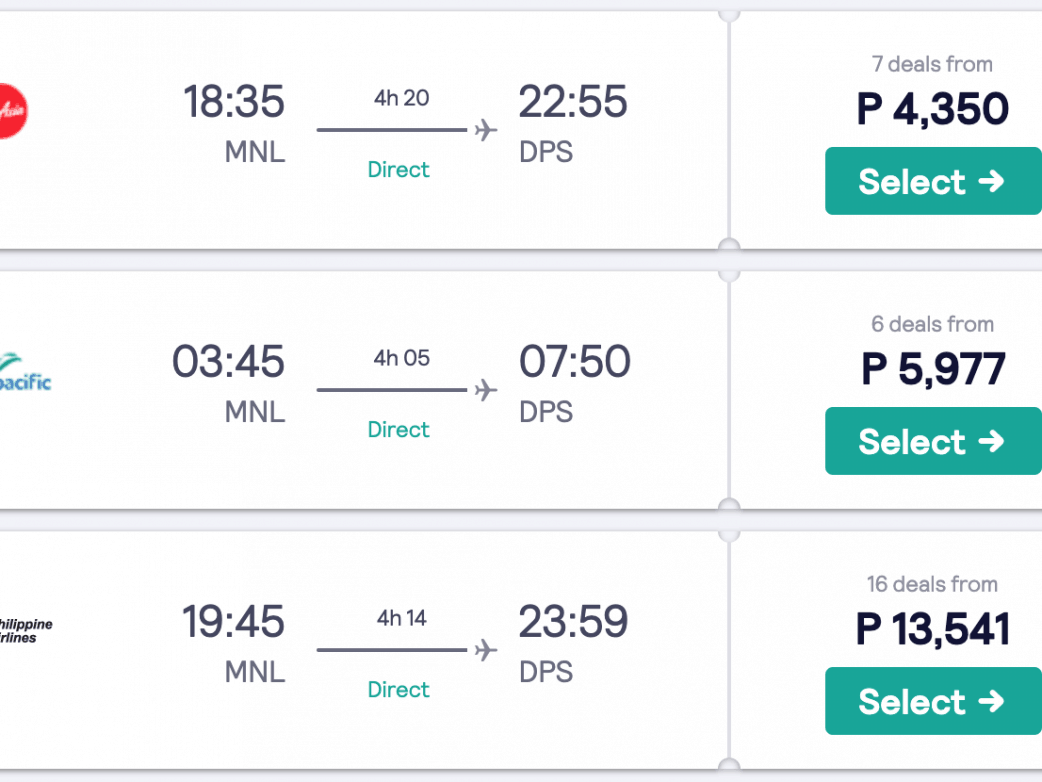Image resolution: width=1042 pixels, height=782 pixels.
Task: Click the 22:55 DPS arrival time
Action: tap(573, 102)
